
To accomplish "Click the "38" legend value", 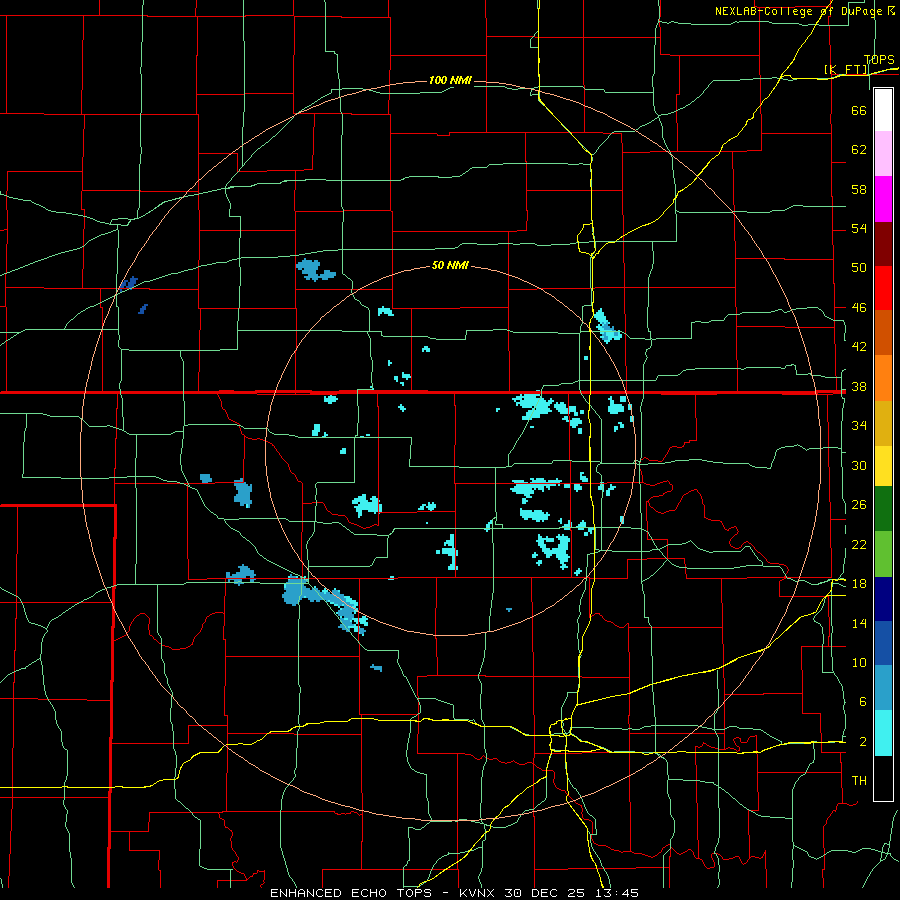I will click(x=859, y=386).
